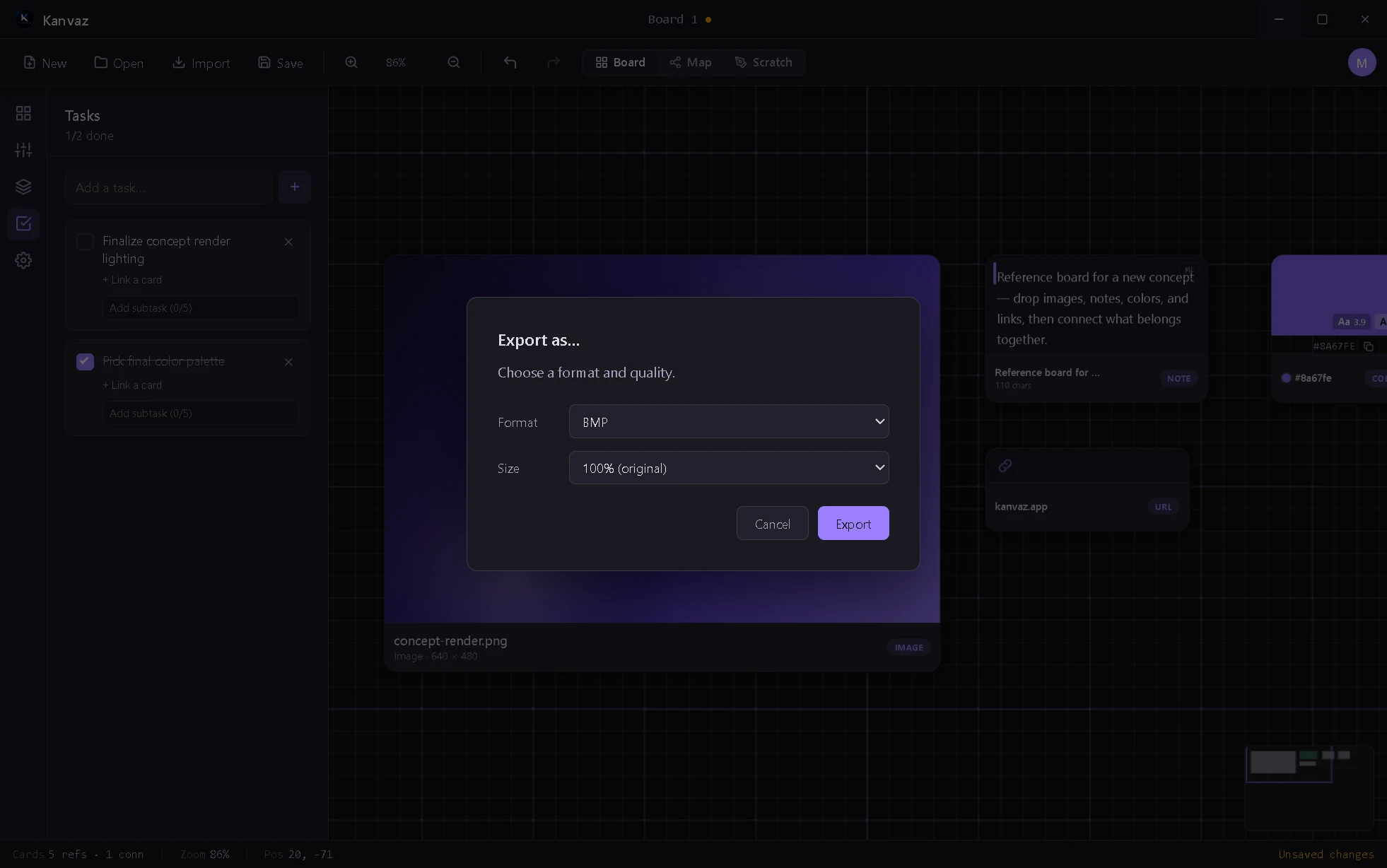Image resolution: width=1387 pixels, height=868 pixels.
Task: Click the redo arrow icon
Action: pyautogui.click(x=554, y=62)
